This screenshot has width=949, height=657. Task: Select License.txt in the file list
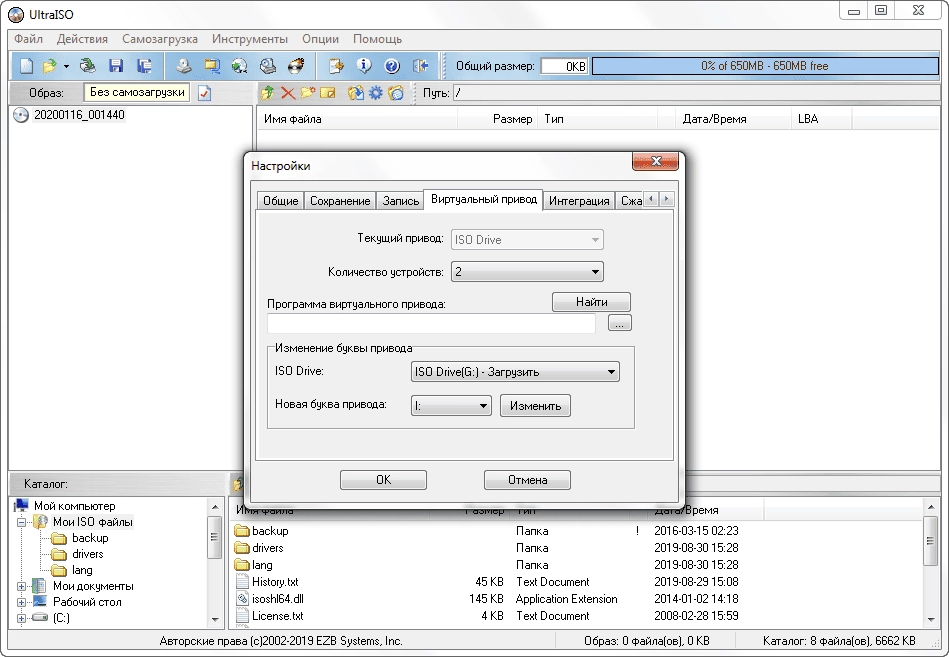pyautogui.click(x=277, y=616)
